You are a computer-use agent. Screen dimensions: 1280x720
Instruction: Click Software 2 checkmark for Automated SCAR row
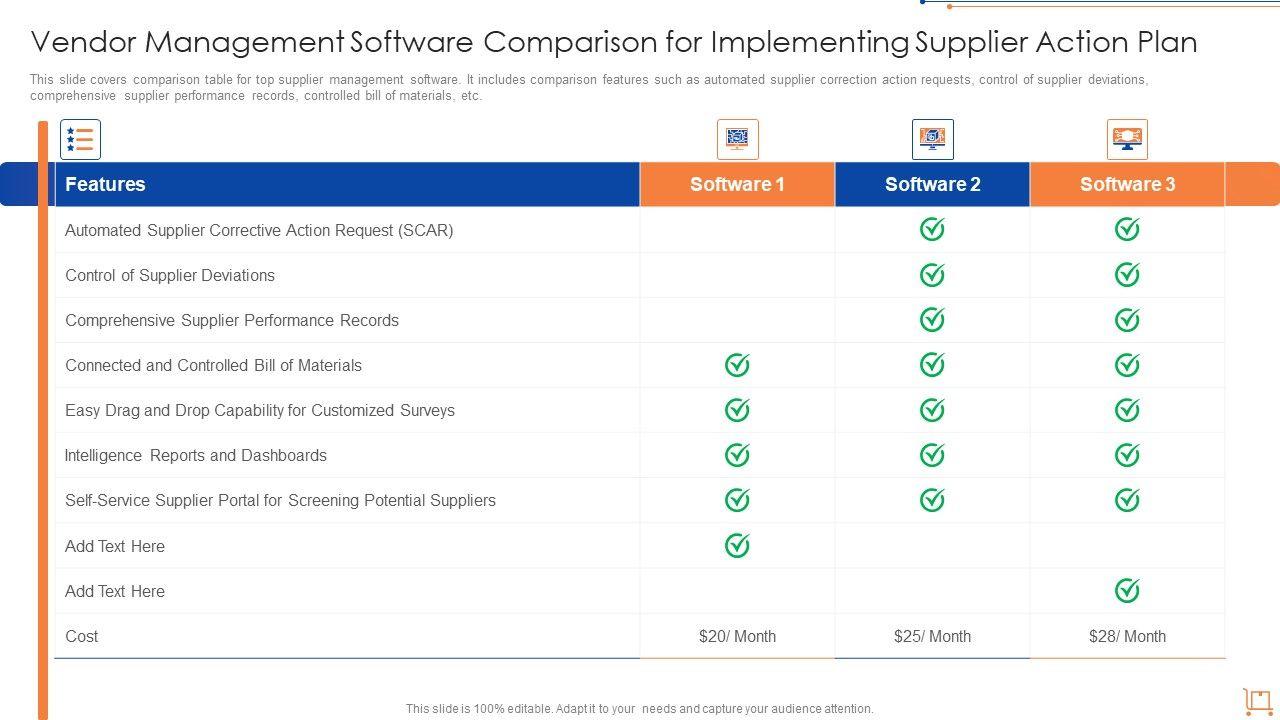[x=932, y=230]
